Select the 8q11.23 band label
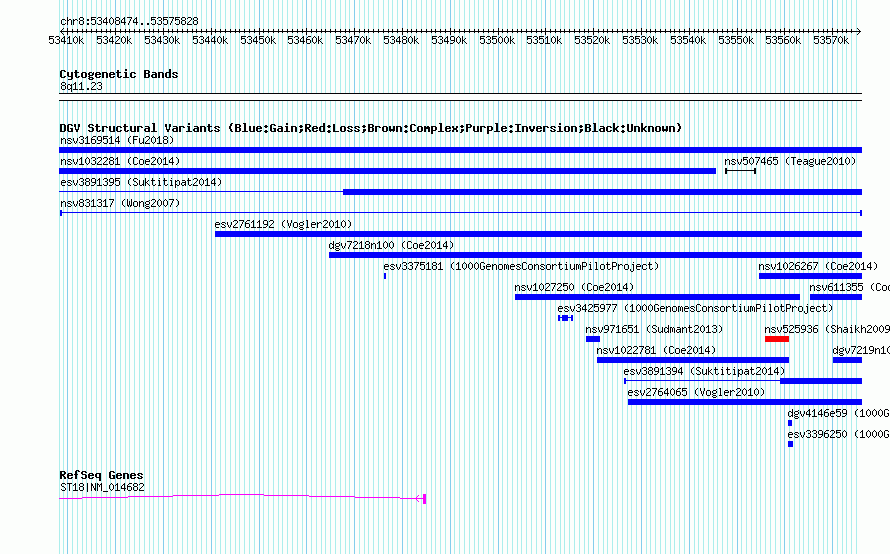 (81, 86)
